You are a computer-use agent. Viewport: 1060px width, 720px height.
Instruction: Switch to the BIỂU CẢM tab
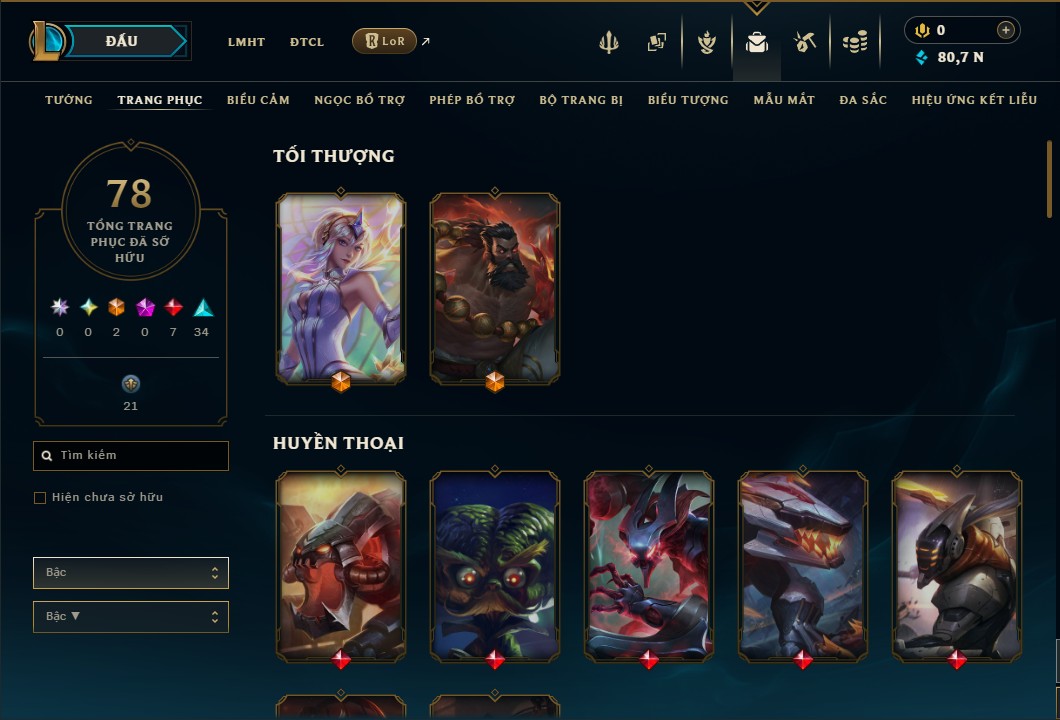tap(258, 100)
